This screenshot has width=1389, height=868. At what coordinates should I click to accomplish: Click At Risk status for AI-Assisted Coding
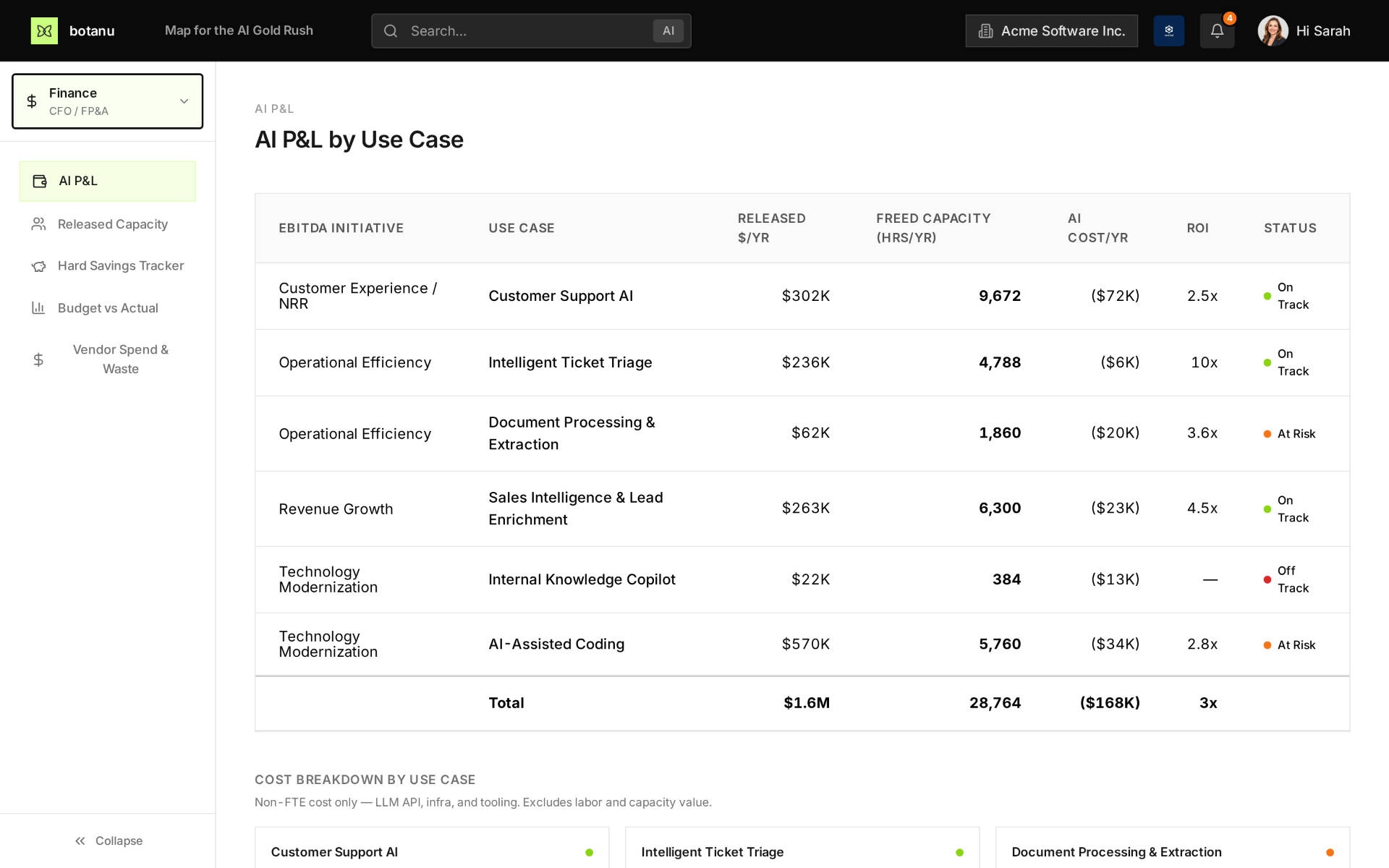1289,644
